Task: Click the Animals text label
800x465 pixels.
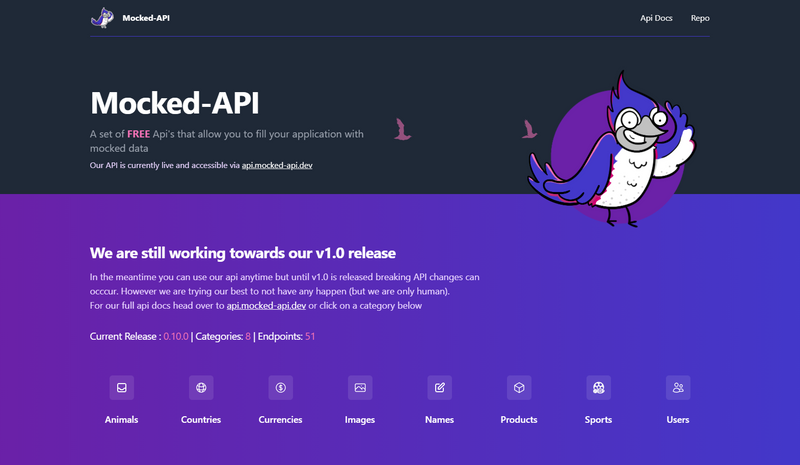Action: pyautogui.click(x=121, y=420)
